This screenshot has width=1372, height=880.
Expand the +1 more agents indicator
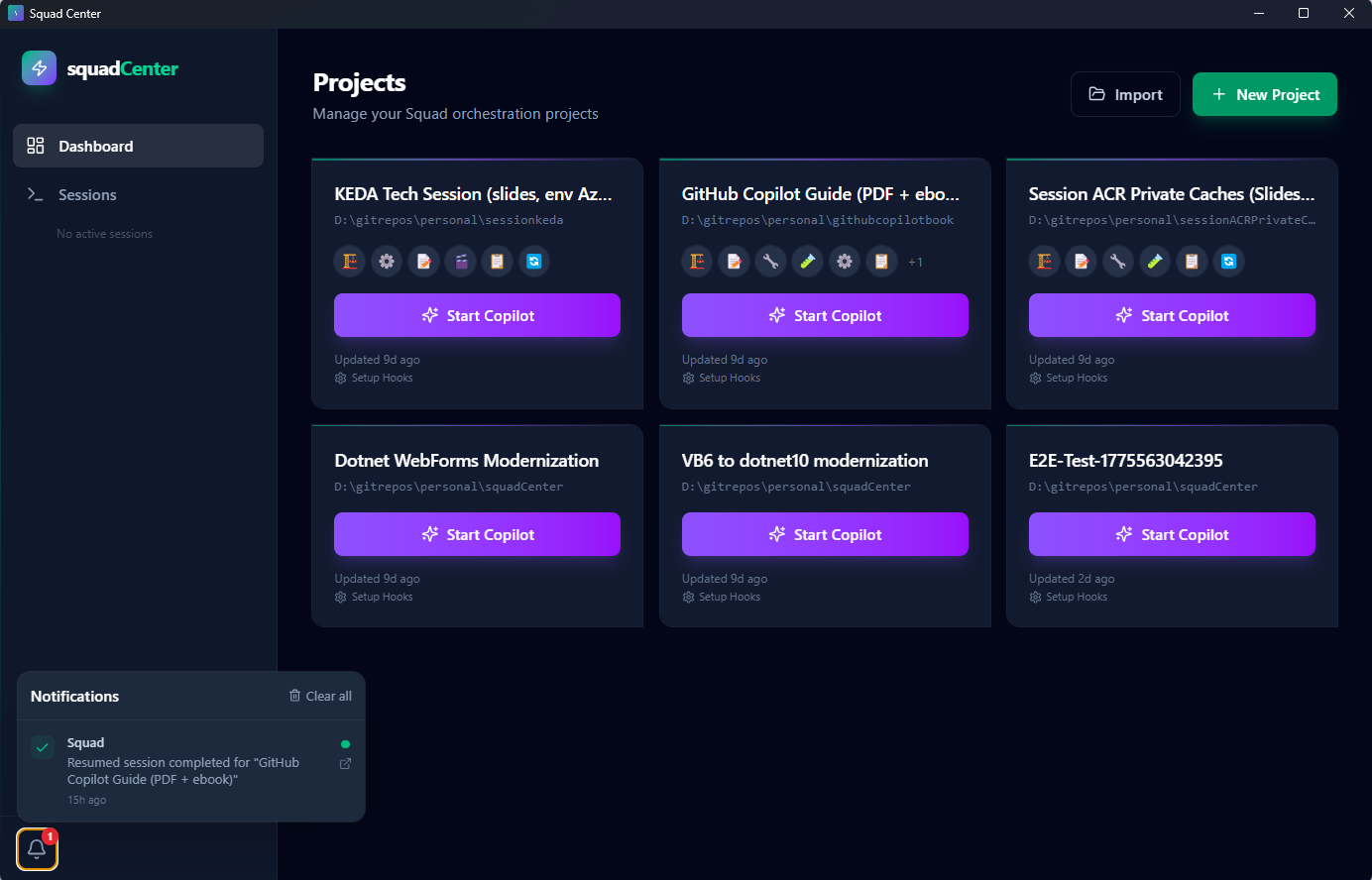915,263
